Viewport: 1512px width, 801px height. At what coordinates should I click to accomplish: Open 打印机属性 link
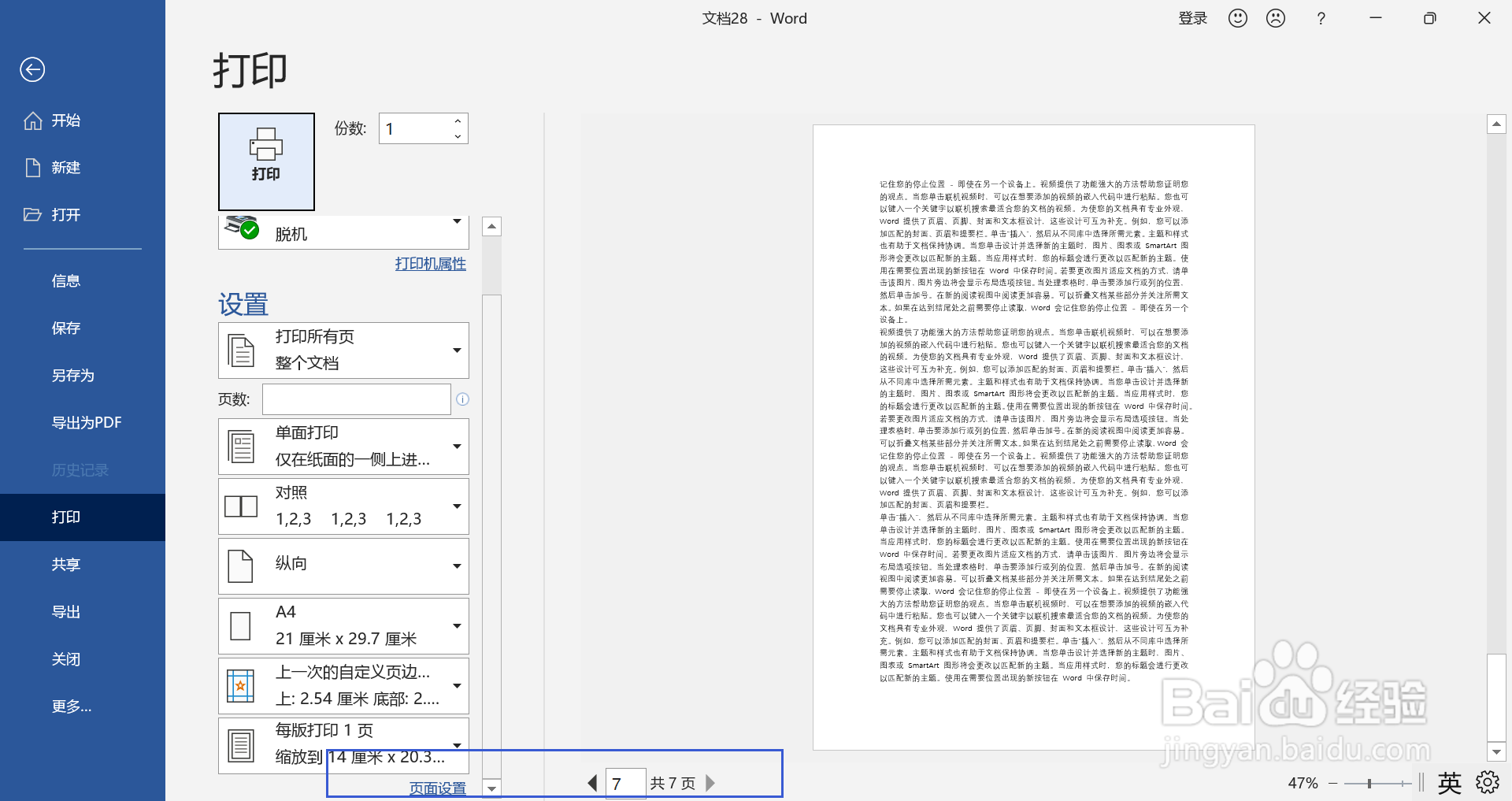431,264
